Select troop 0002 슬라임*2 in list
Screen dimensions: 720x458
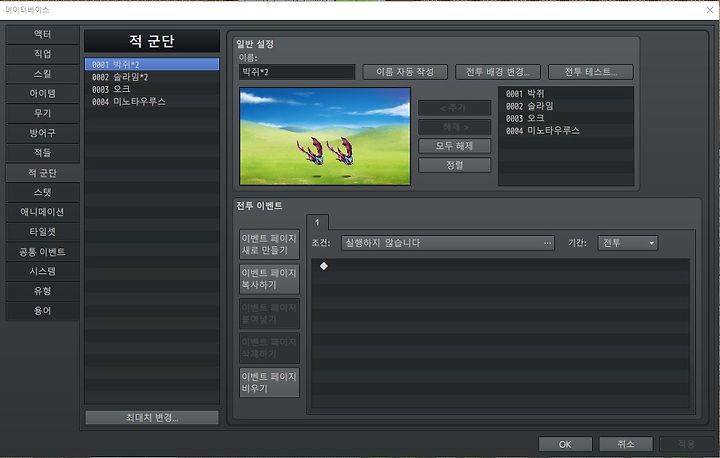pos(152,77)
